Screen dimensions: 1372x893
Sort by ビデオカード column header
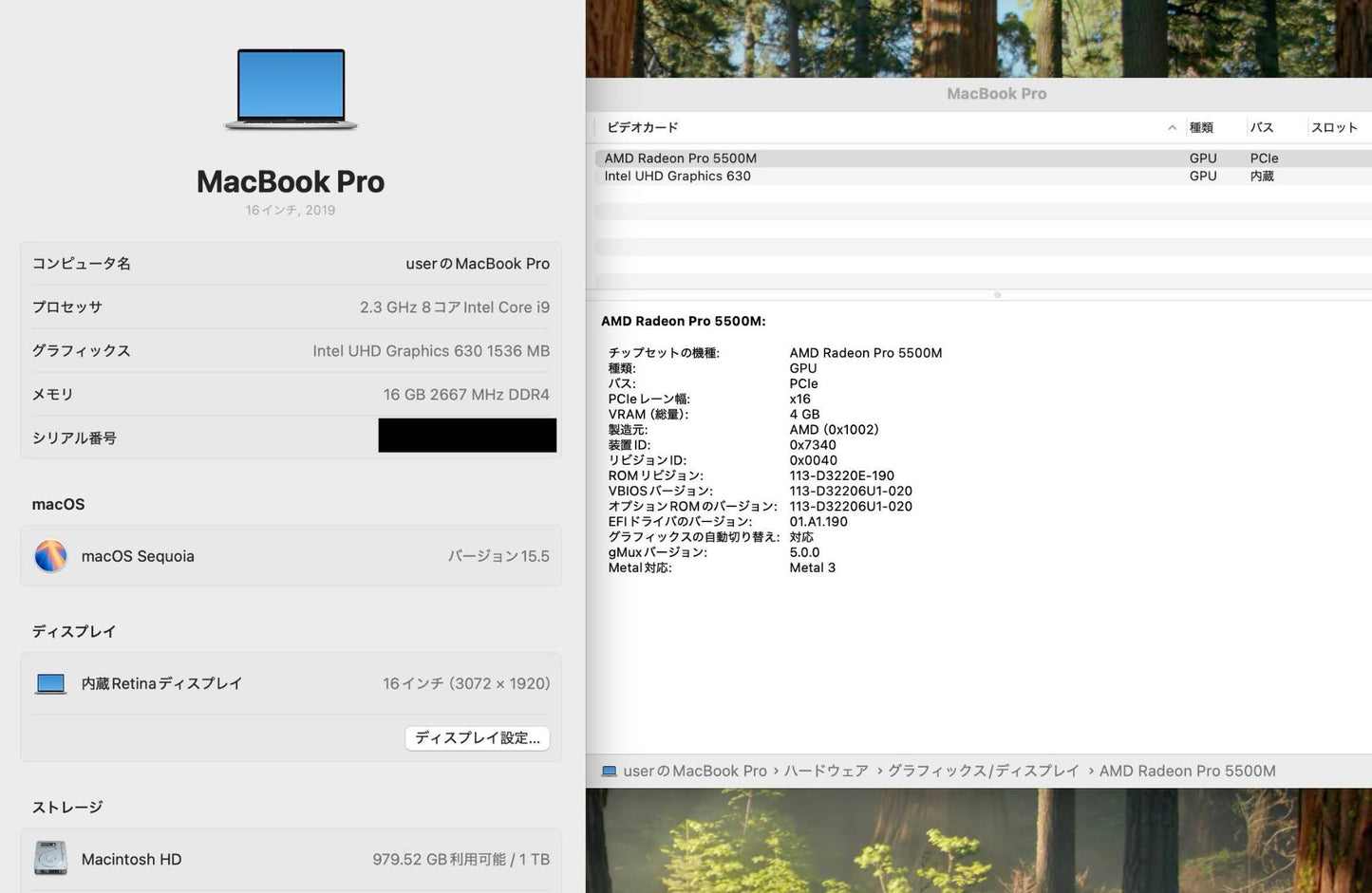pyautogui.click(x=643, y=127)
